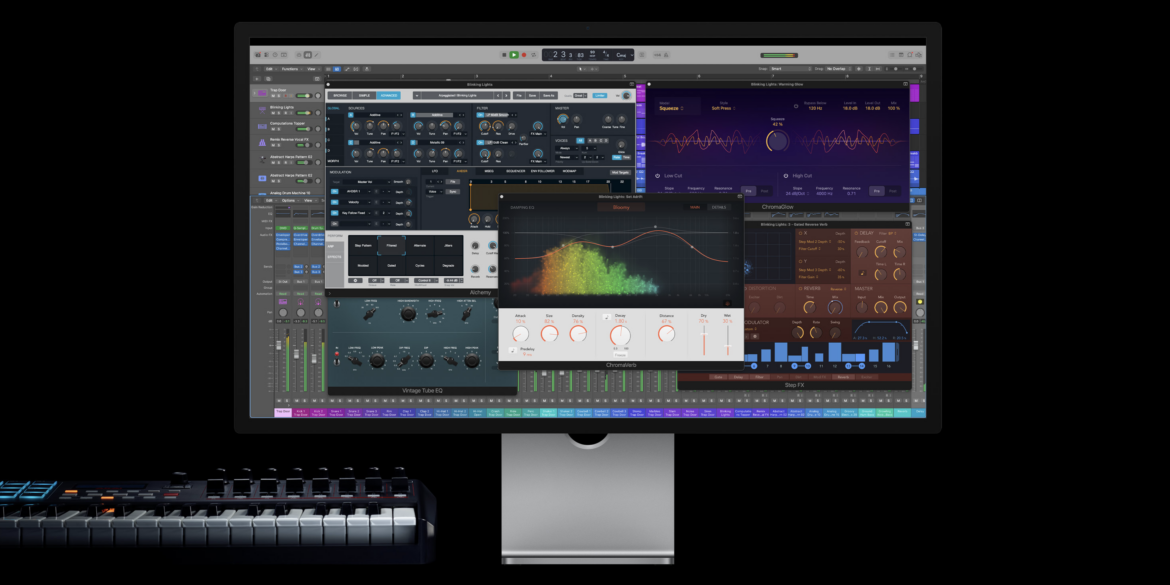Click the Record button in the transport

point(523,54)
